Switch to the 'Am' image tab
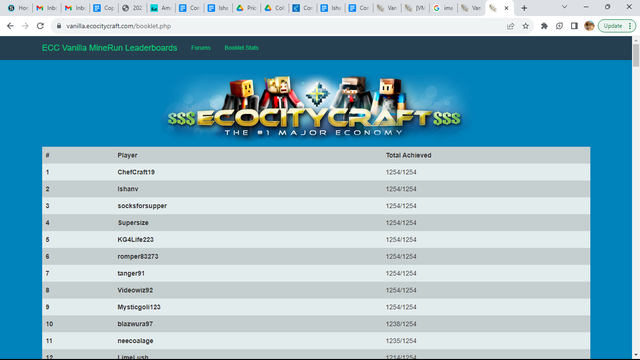This screenshot has width=640, height=360. [161, 8]
